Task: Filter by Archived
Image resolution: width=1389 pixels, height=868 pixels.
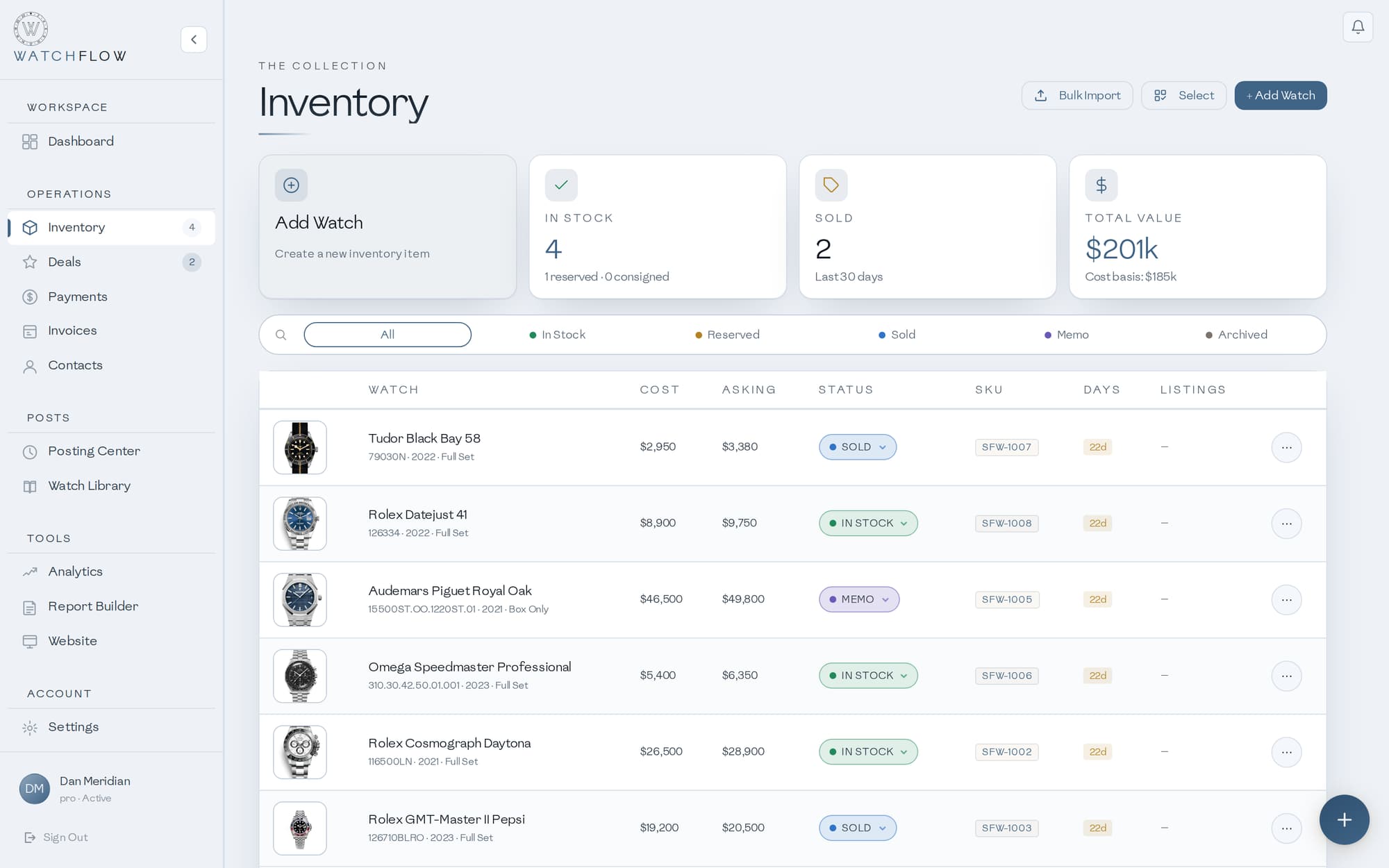Action: 1236,335
